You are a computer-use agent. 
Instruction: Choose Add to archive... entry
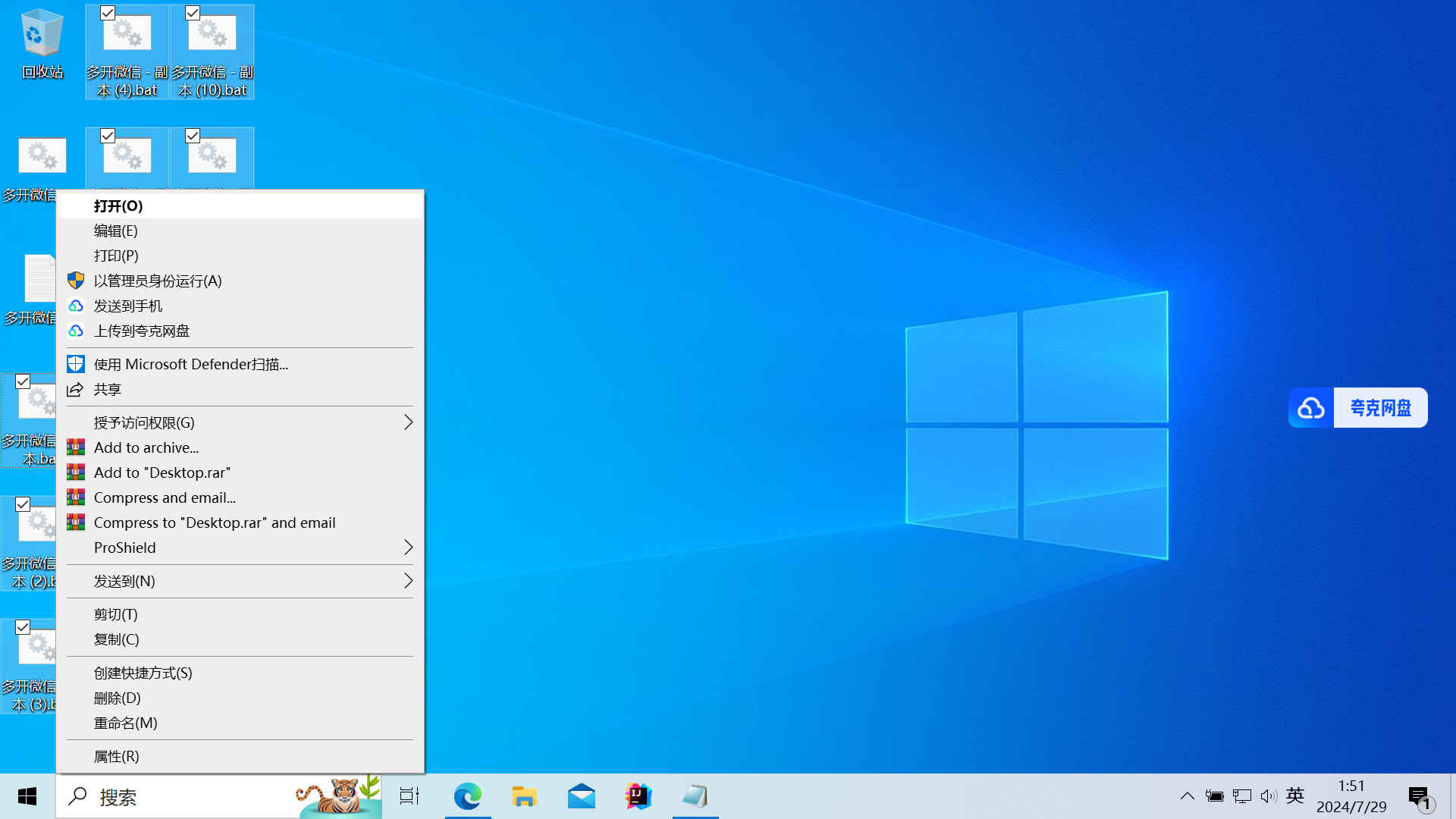240,447
